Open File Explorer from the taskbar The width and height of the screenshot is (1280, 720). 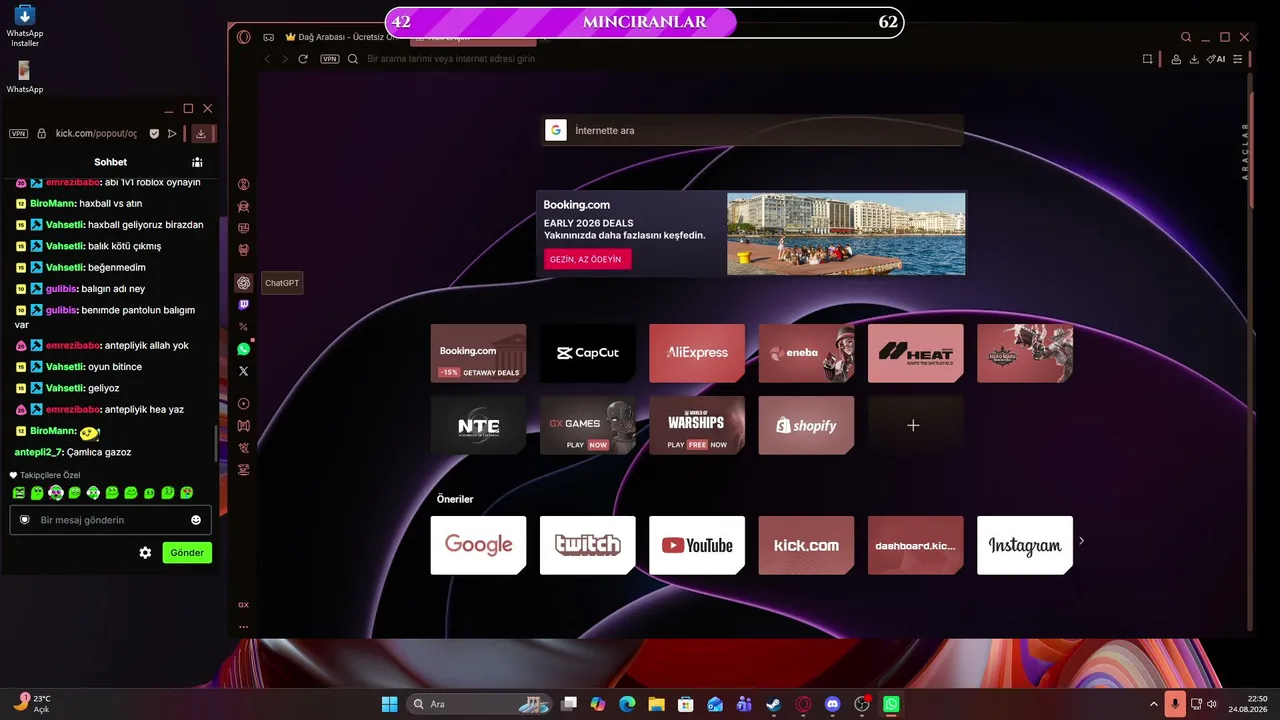tap(656, 704)
